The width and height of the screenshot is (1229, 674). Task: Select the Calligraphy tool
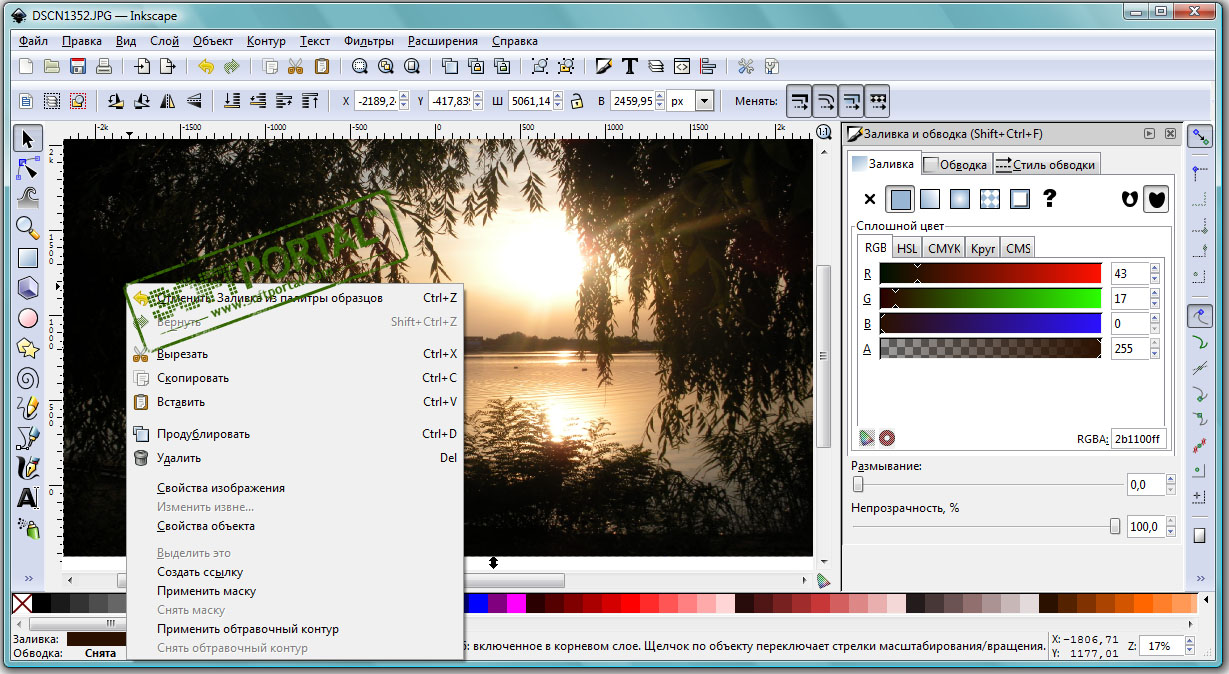[28, 467]
